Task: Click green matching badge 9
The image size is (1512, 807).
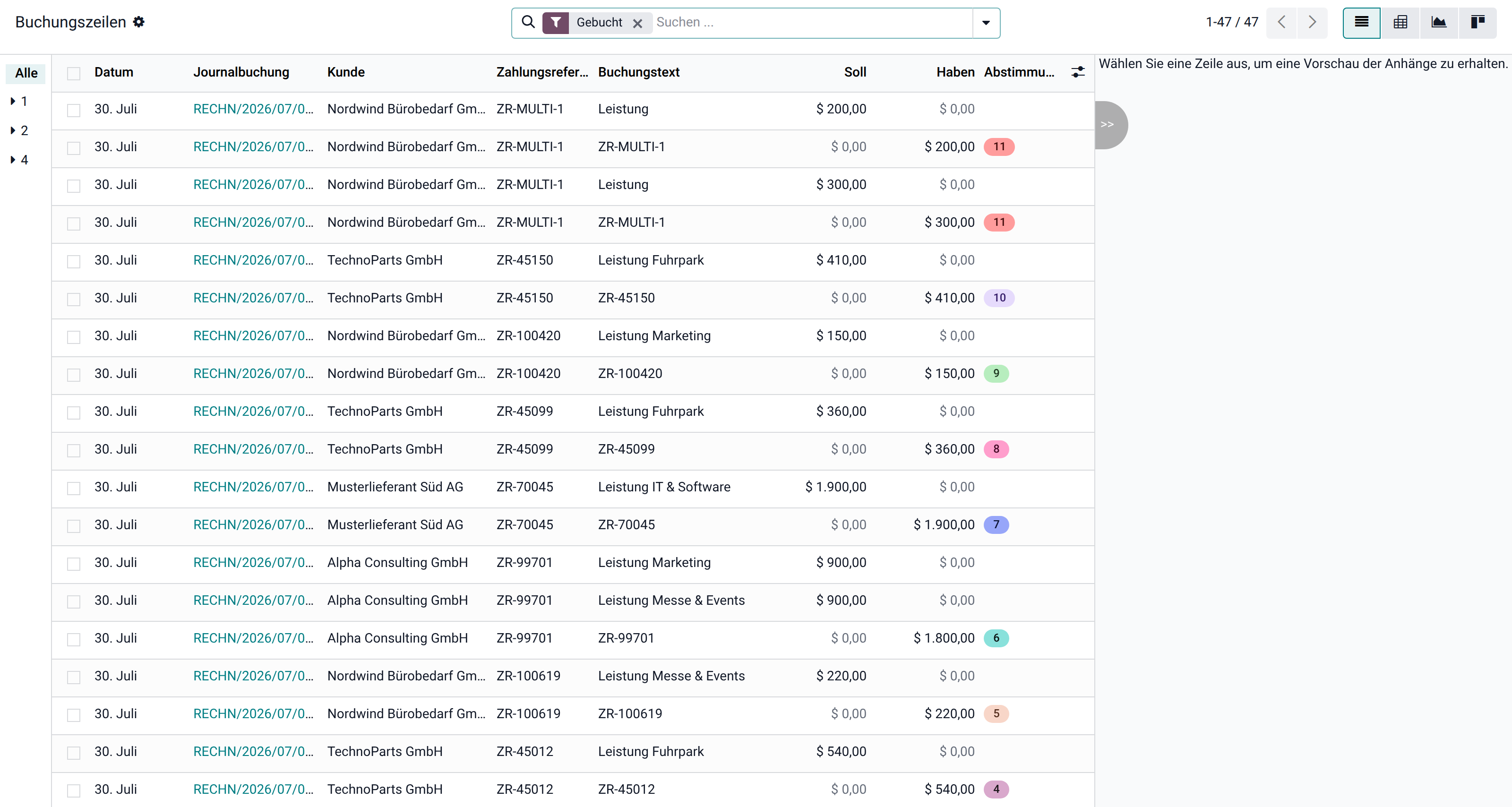Action: coord(996,374)
